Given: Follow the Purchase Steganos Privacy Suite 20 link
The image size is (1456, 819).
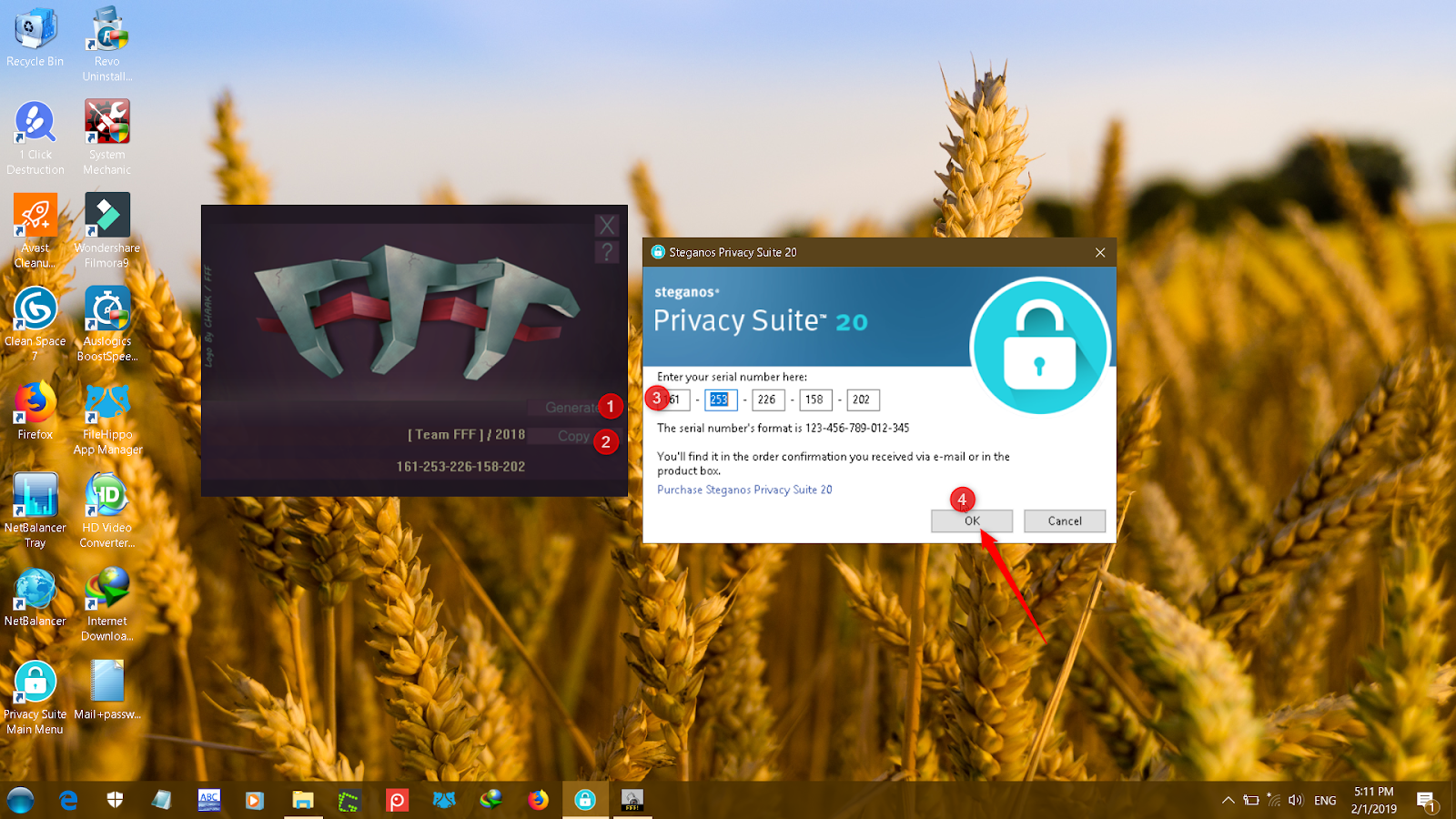Looking at the screenshot, I should (x=744, y=490).
